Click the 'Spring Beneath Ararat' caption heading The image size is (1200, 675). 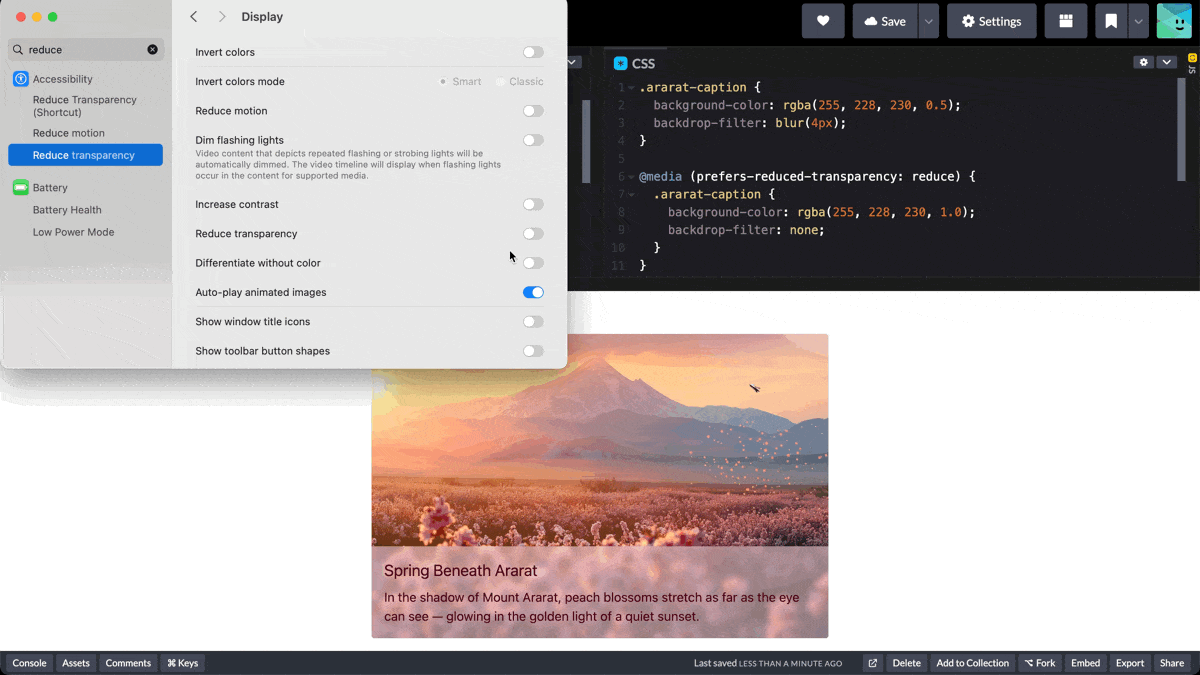click(x=461, y=571)
